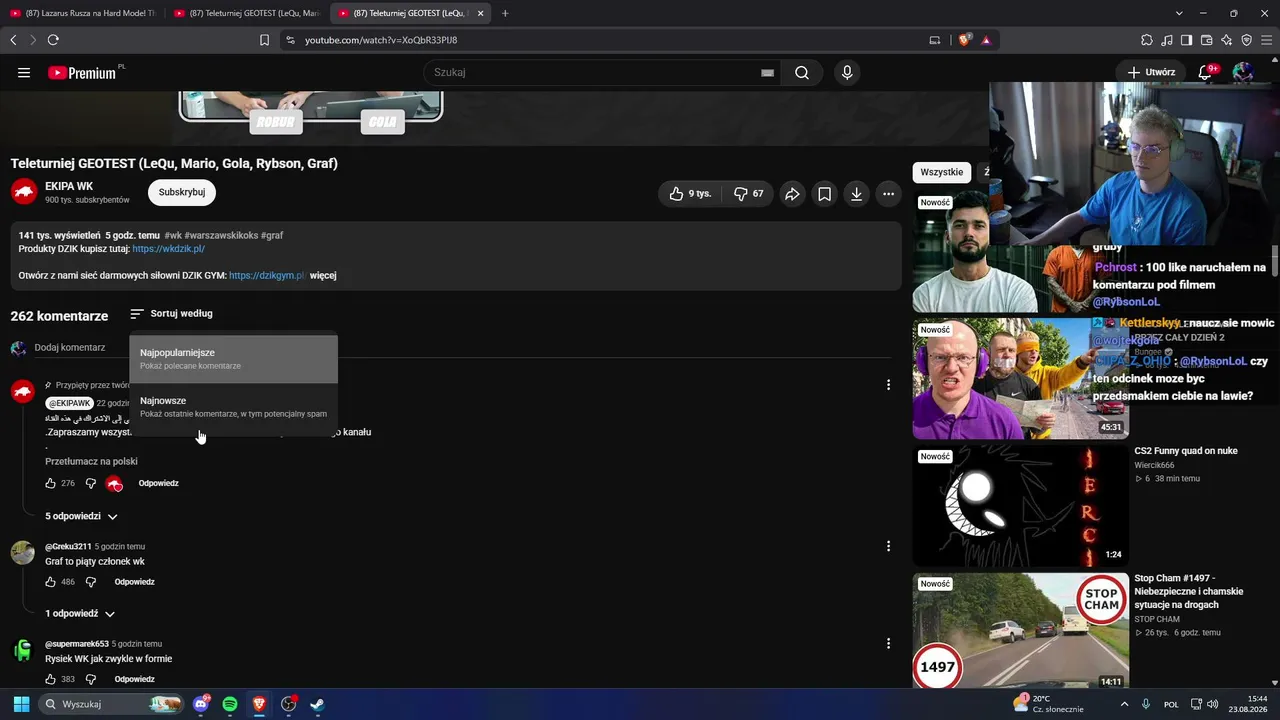
Task: Open Steam from the taskbar
Action: [317, 704]
